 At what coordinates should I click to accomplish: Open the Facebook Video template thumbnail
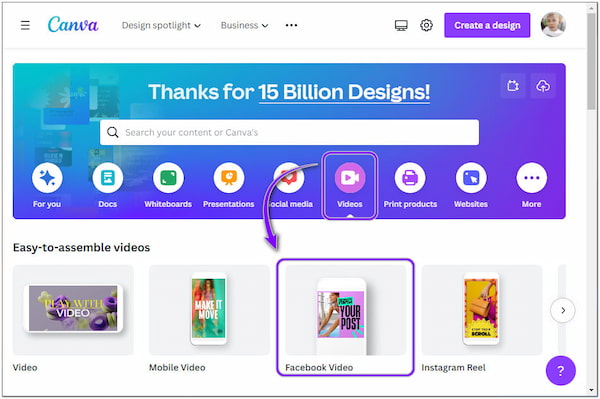345,310
